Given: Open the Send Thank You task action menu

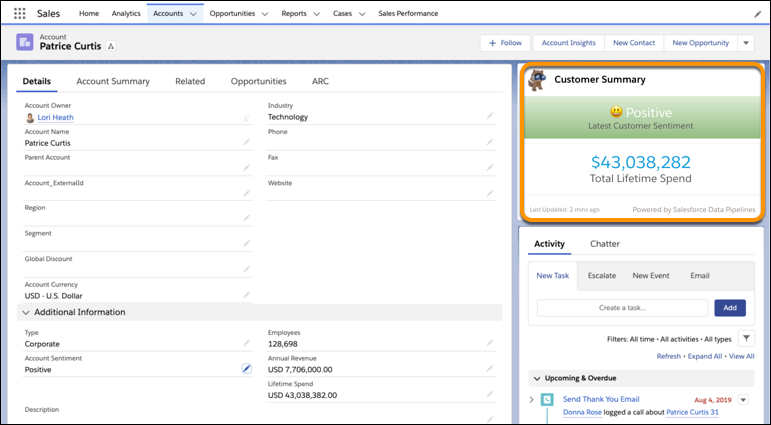Looking at the screenshot, I should pyautogui.click(x=743, y=399).
